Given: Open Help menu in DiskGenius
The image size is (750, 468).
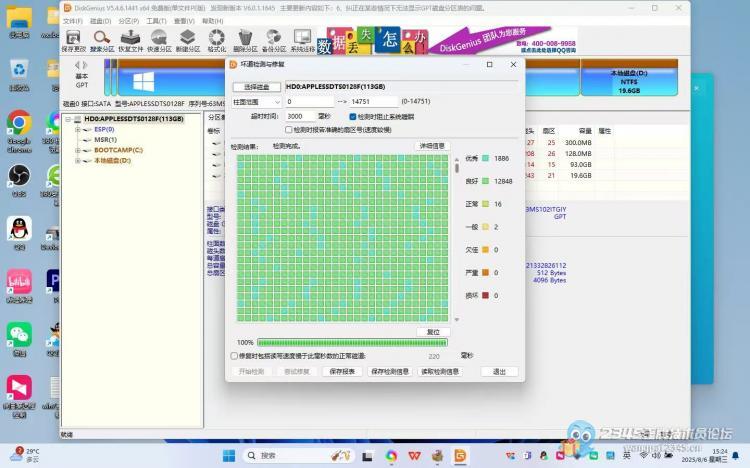Looking at the screenshot, I should pos(212,21).
